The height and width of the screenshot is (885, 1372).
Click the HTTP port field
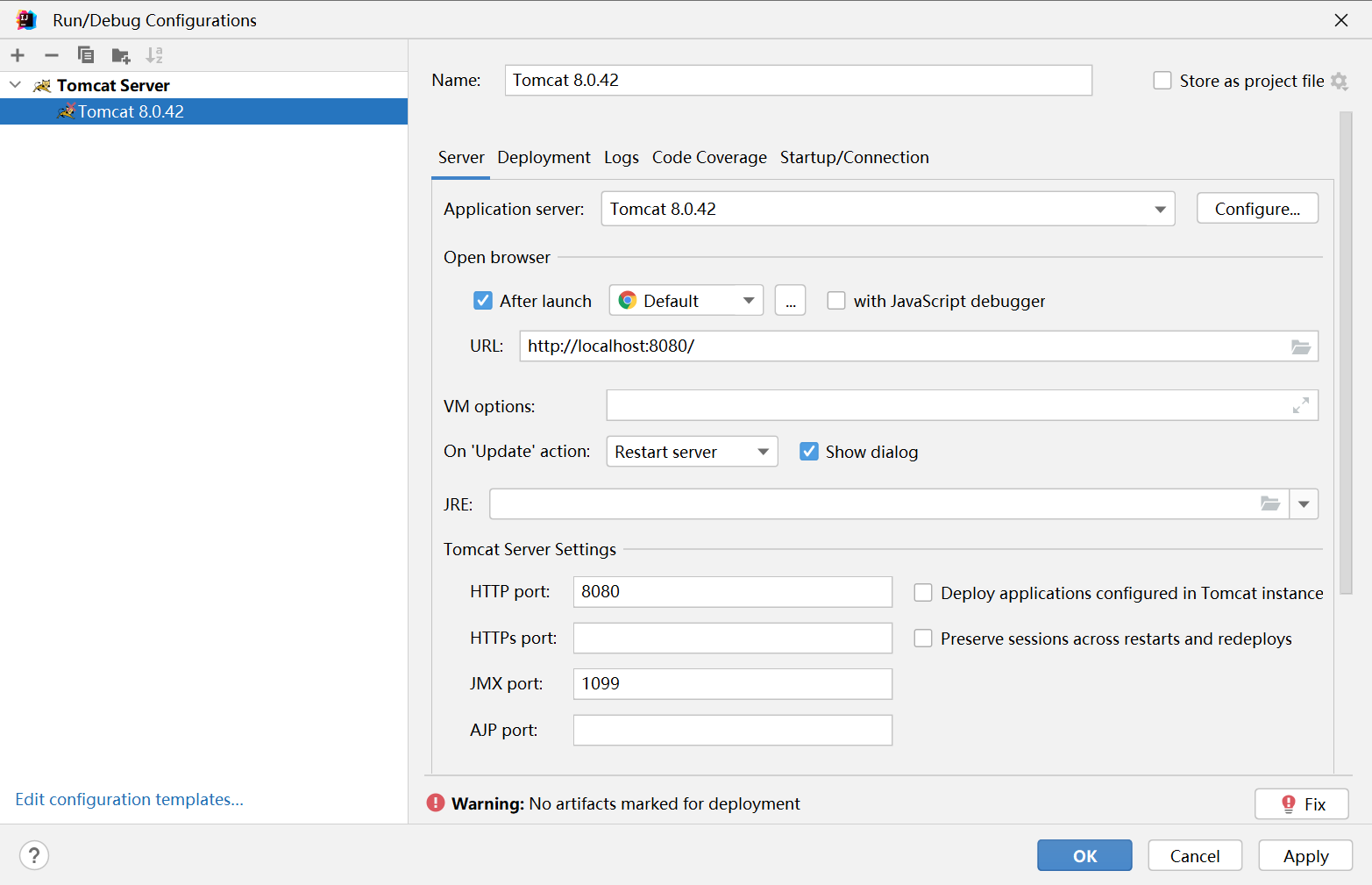click(733, 592)
